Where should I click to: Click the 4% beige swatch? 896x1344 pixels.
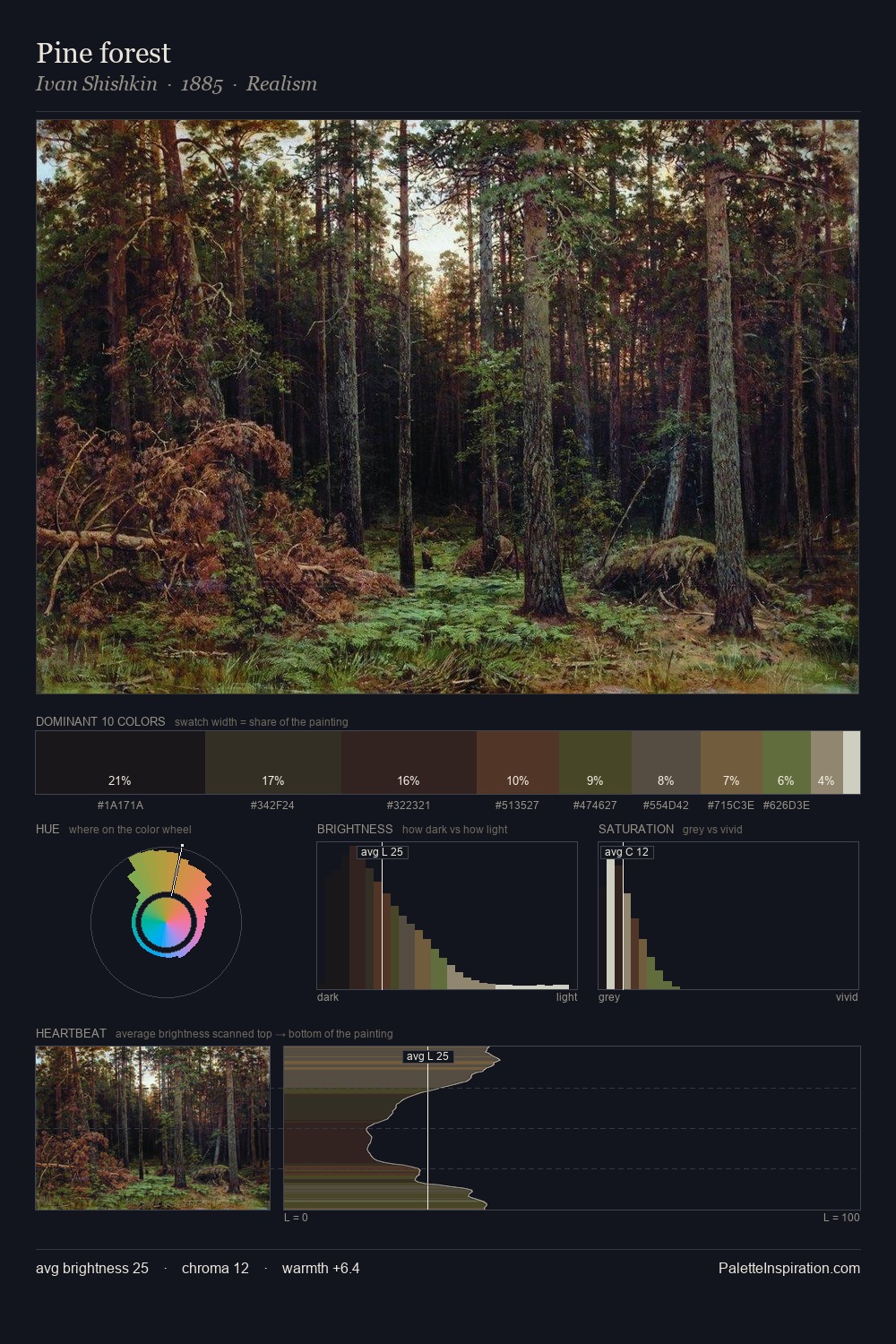point(827,762)
